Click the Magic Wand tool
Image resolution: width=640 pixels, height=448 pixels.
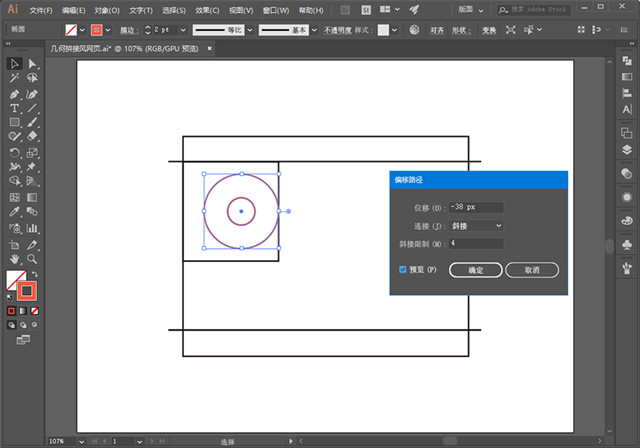click(x=15, y=78)
